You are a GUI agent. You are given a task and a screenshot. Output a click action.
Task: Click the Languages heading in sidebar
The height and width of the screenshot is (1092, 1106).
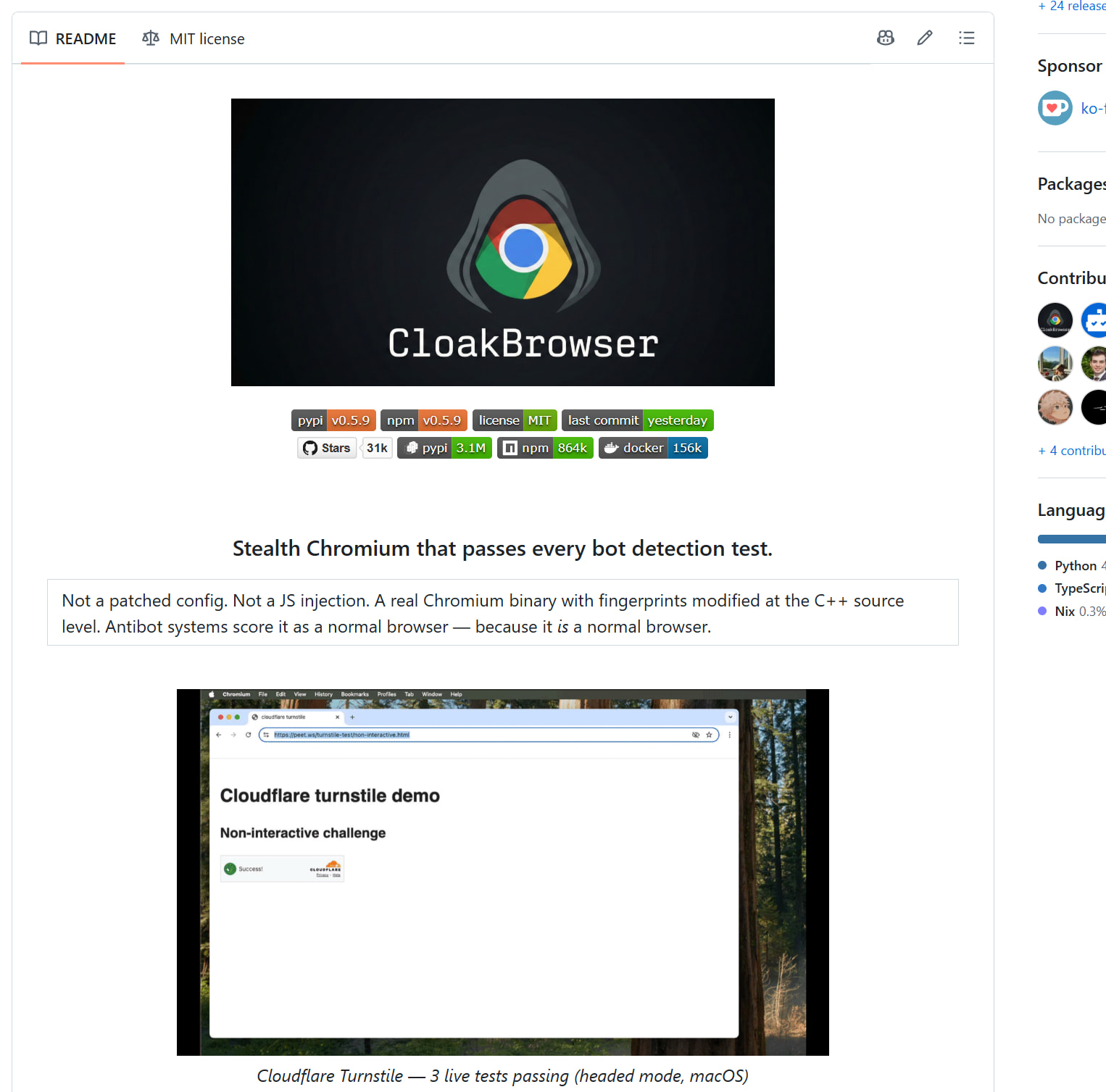tap(1072, 510)
